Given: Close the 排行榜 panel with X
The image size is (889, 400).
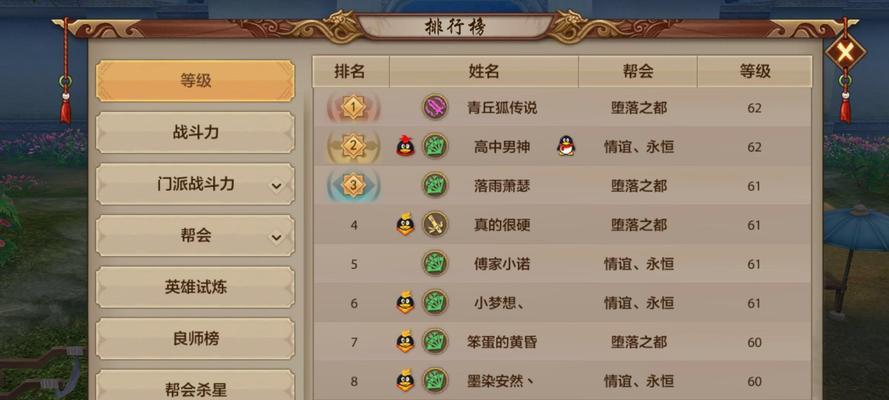Looking at the screenshot, I should point(845,53).
